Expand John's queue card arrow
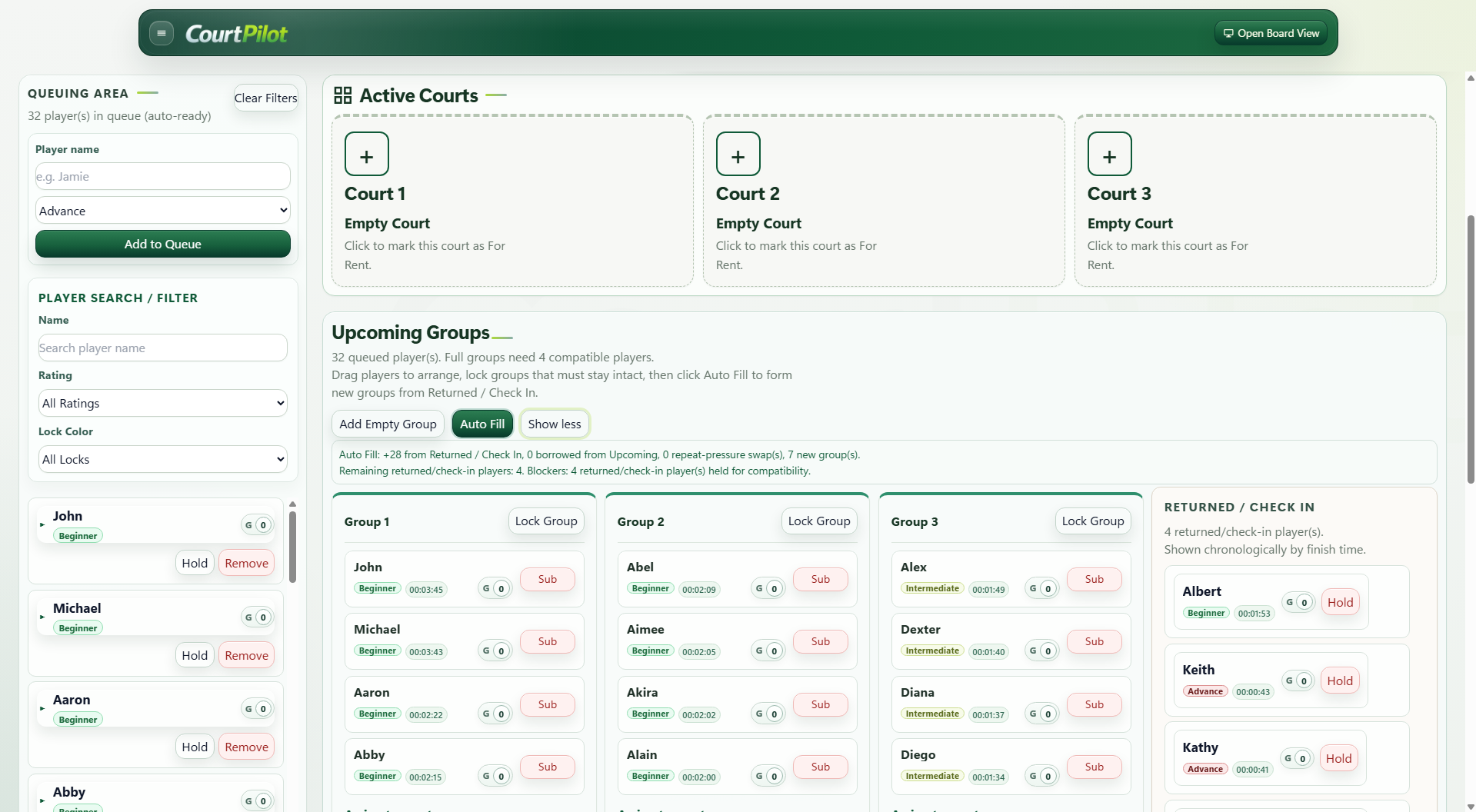 tap(42, 525)
